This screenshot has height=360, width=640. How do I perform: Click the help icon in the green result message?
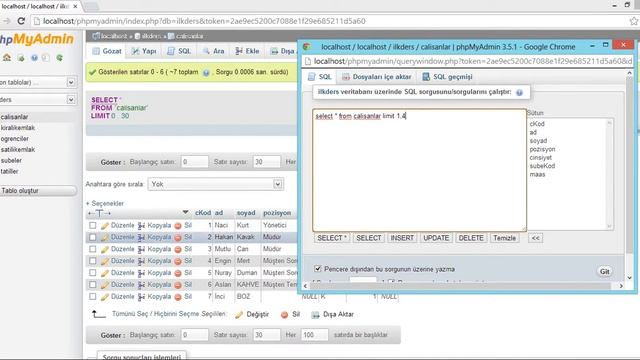(206, 73)
